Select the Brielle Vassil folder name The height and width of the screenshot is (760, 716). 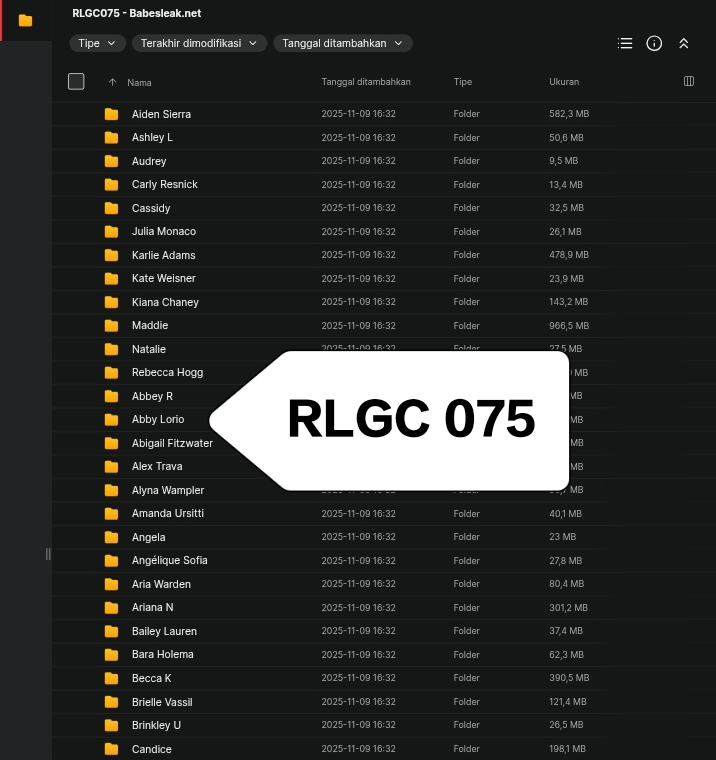pyautogui.click(x=162, y=702)
